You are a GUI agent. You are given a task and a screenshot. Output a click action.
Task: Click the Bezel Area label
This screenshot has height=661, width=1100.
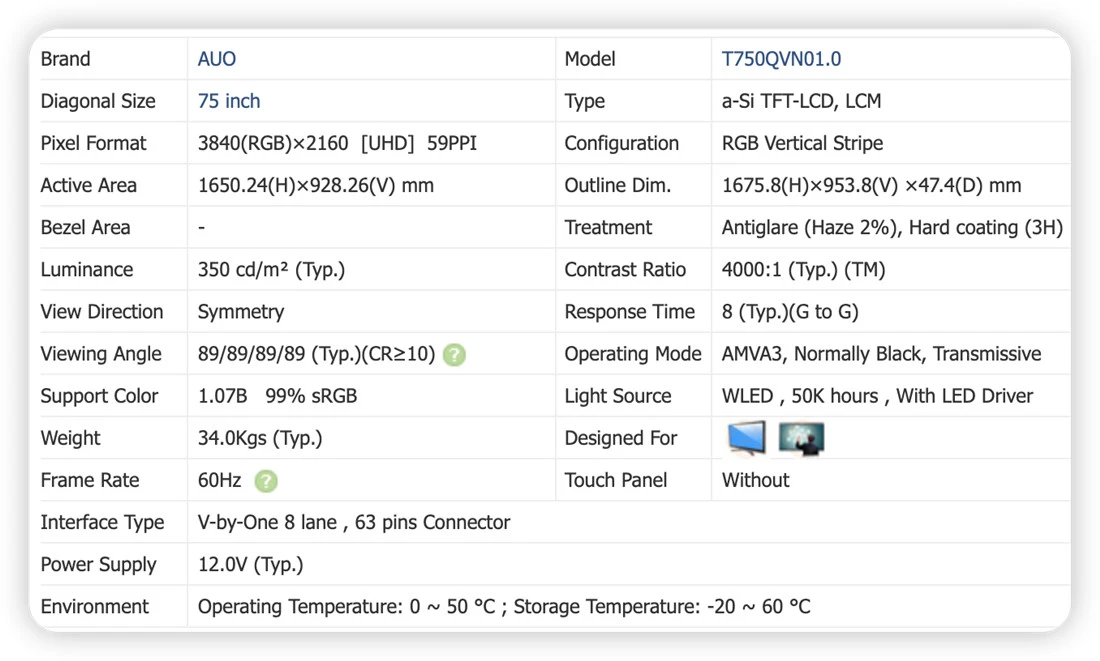[85, 227]
